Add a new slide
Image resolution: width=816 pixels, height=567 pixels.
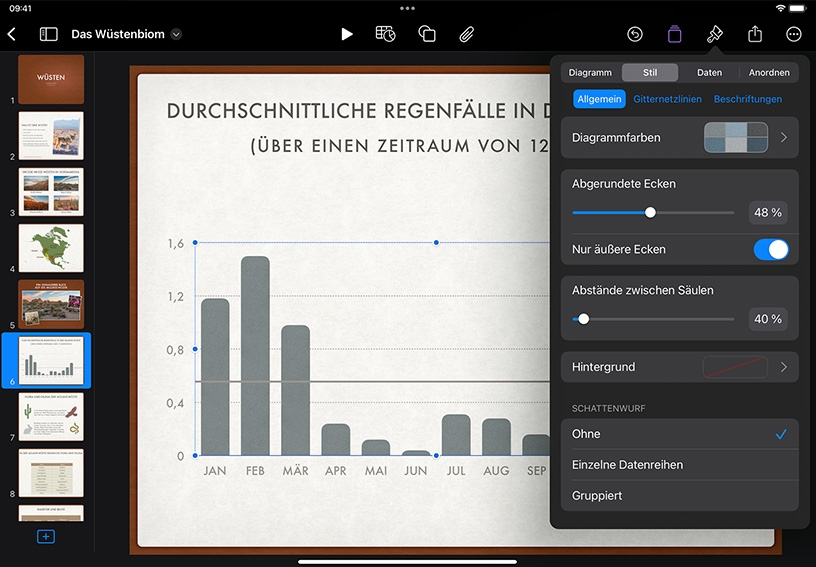46,536
